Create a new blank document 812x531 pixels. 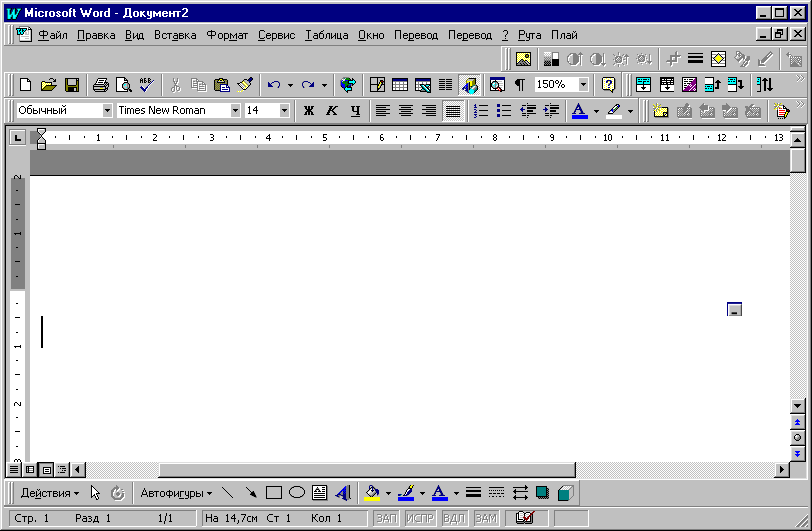[x=25, y=84]
